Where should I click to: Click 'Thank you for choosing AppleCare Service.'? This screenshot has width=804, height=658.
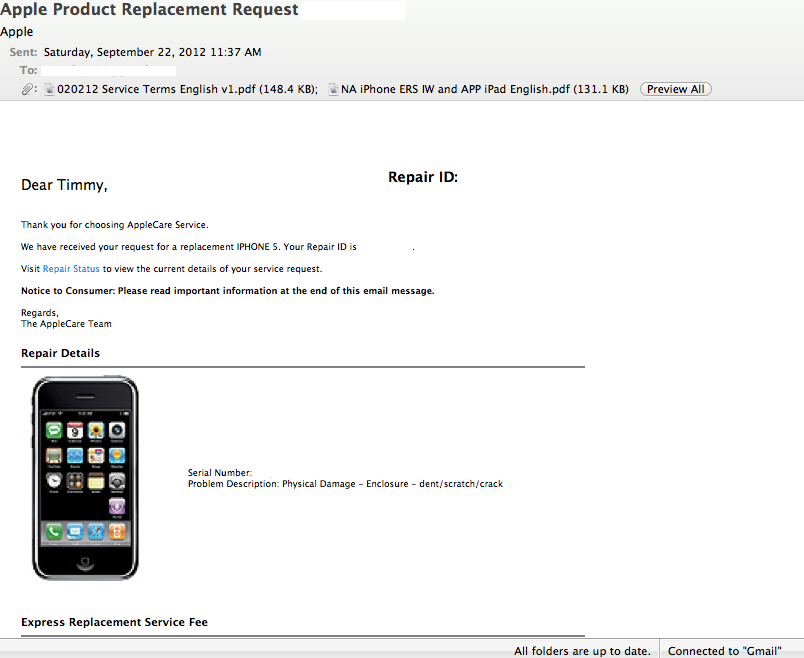(115, 225)
